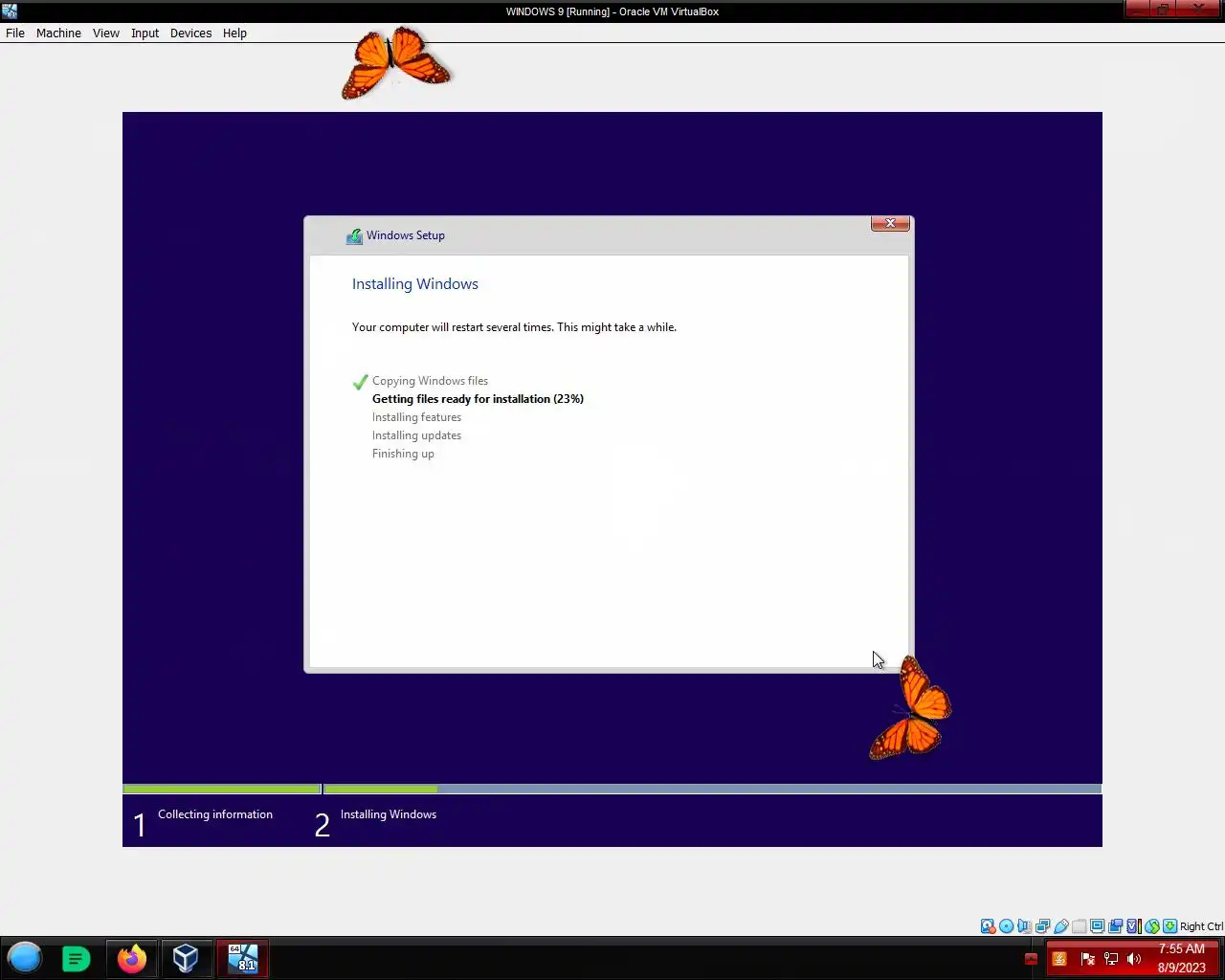Show hidden tray icons arrow

1031,959
